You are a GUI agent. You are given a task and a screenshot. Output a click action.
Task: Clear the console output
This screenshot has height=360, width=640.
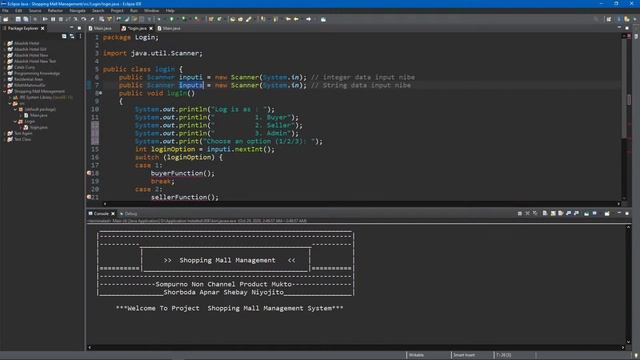point(545,213)
